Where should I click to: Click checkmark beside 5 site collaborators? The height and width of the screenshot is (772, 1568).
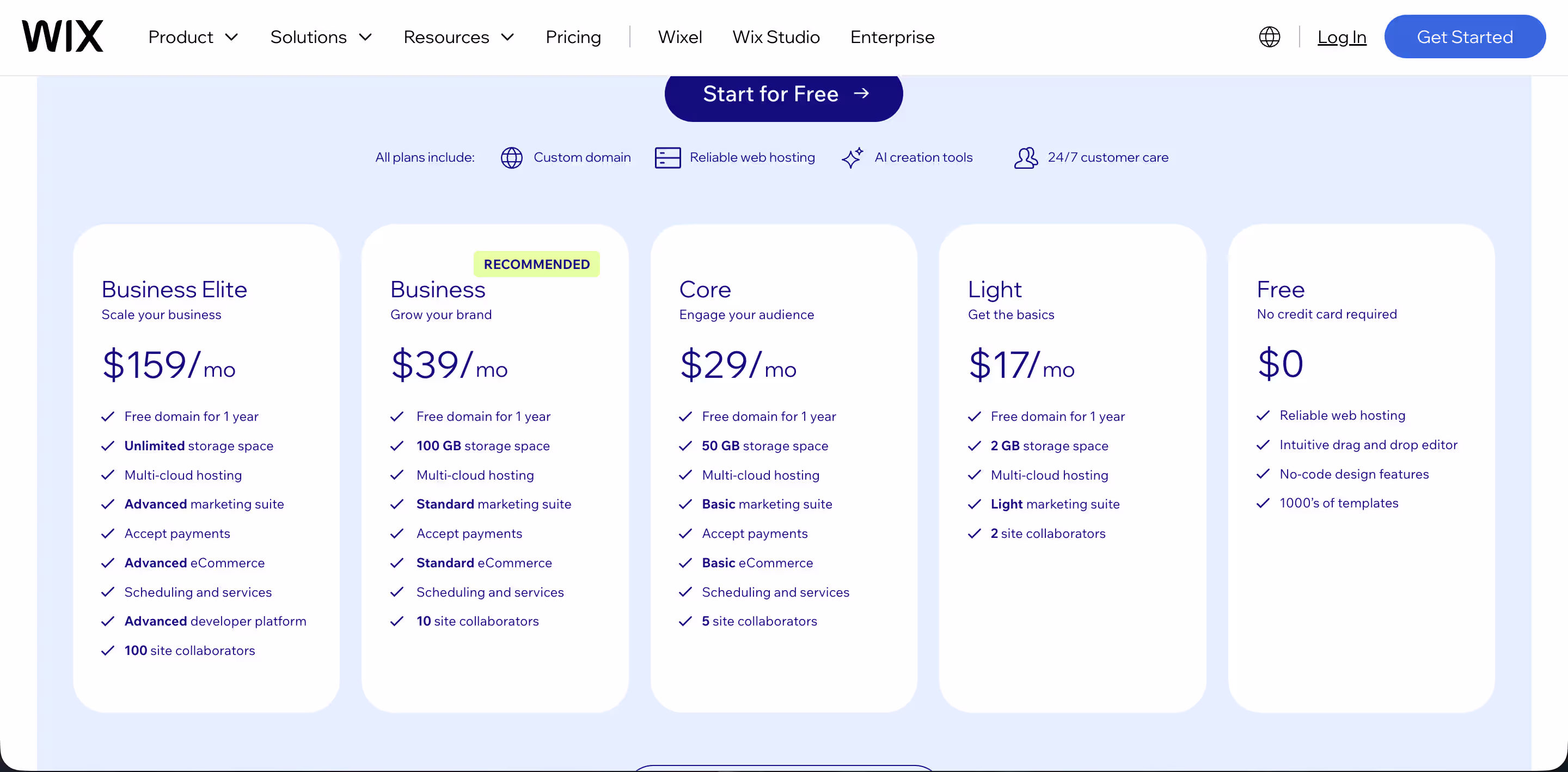coord(685,622)
